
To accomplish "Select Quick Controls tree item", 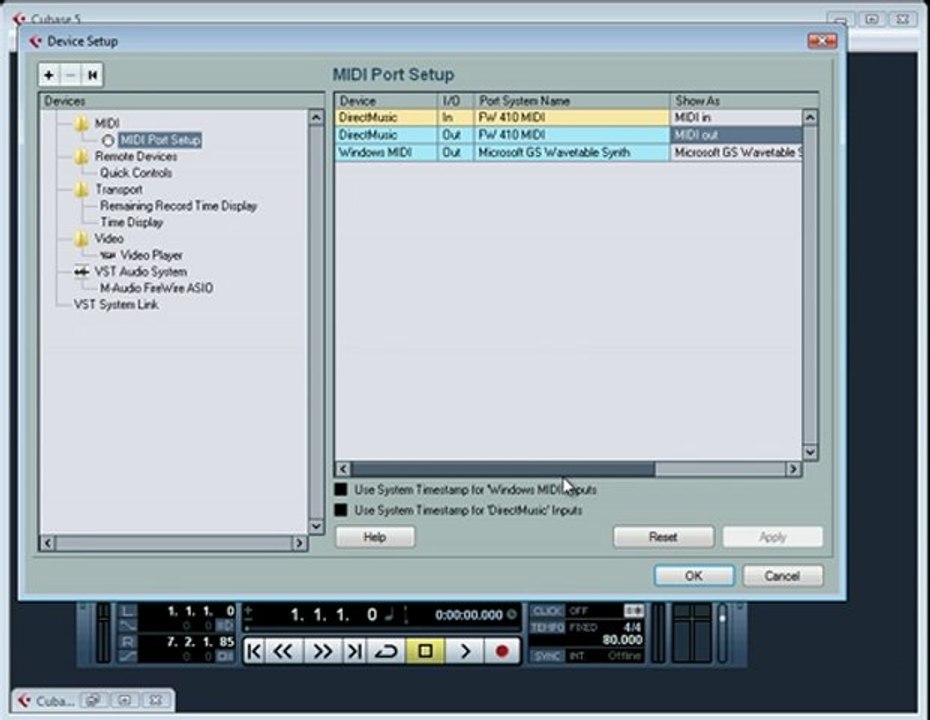I will (x=136, y=173).
